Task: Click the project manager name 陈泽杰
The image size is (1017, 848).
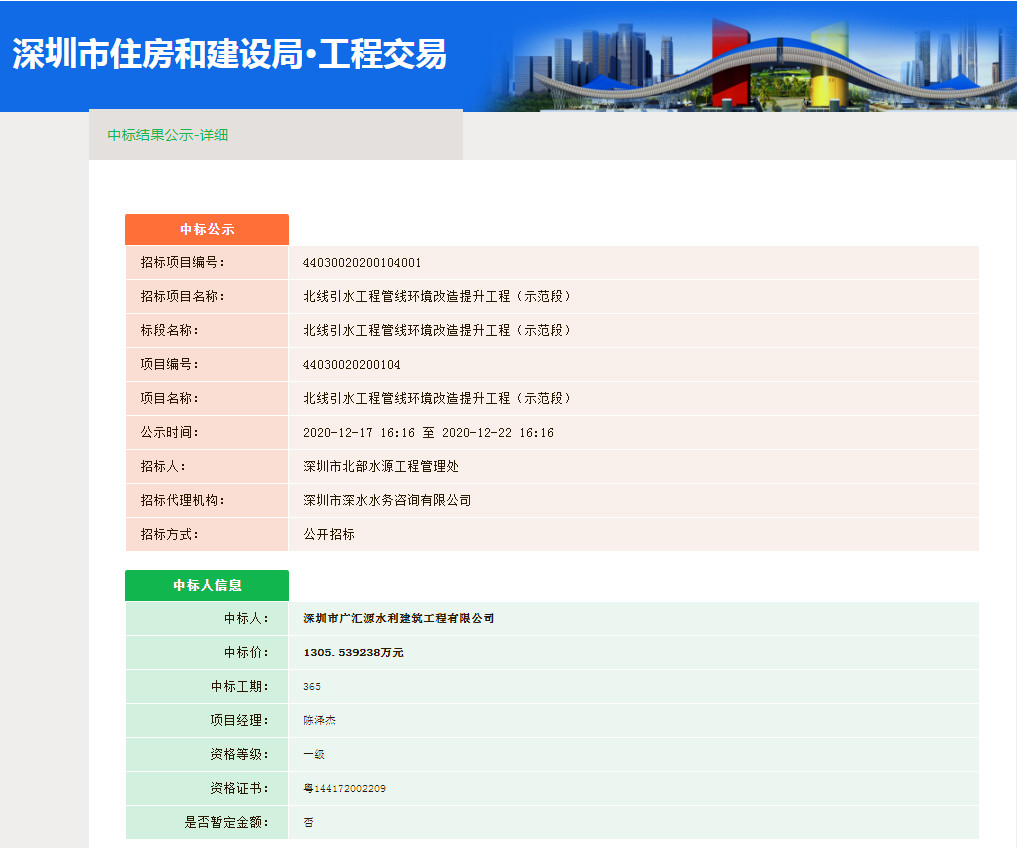Action: coord(319,720)
